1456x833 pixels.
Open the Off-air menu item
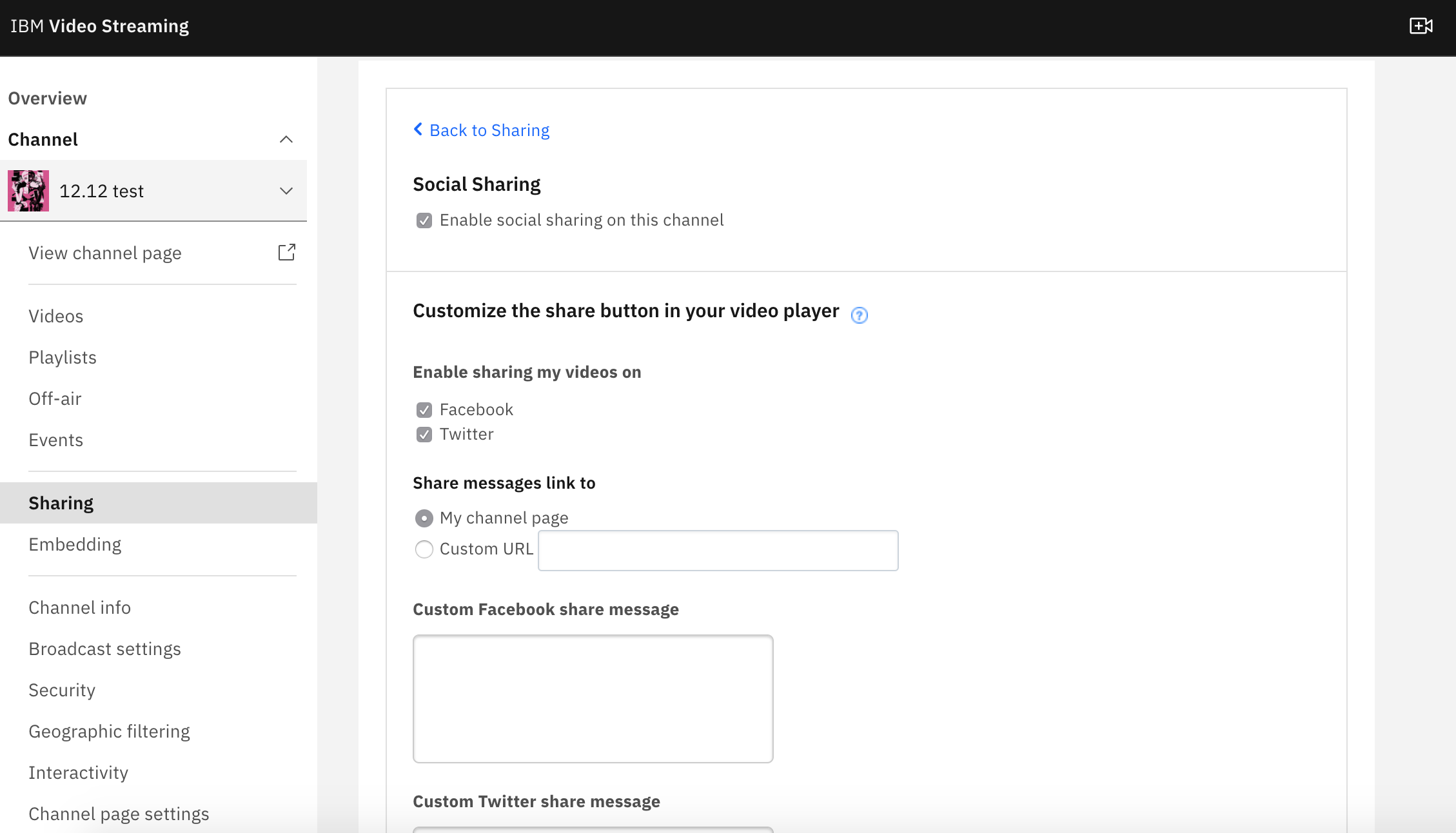tap(55, 398)
